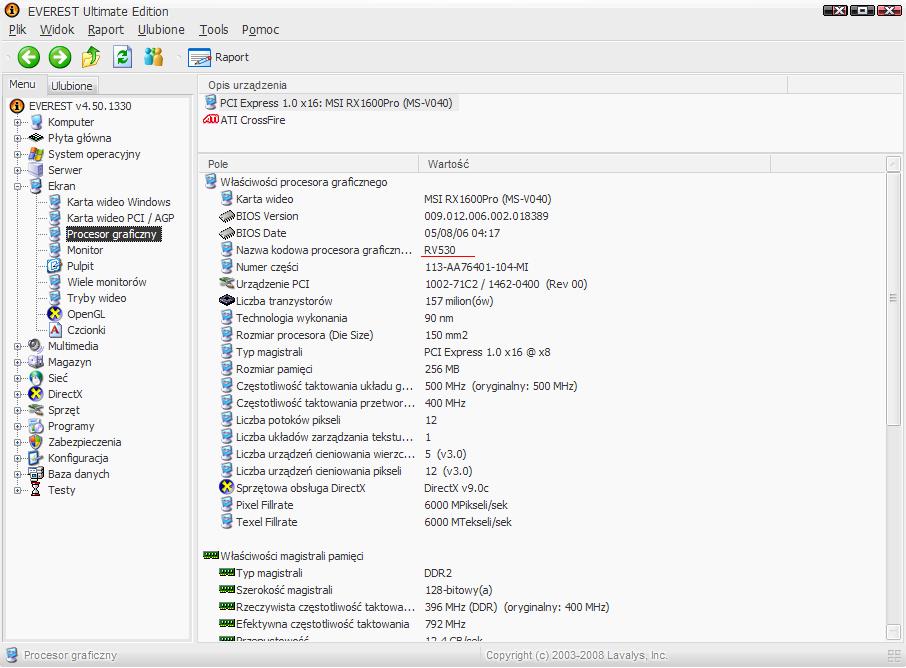Open the Pomoc menu
Viewport: 906px width, 668px height.
coord(260,29)
